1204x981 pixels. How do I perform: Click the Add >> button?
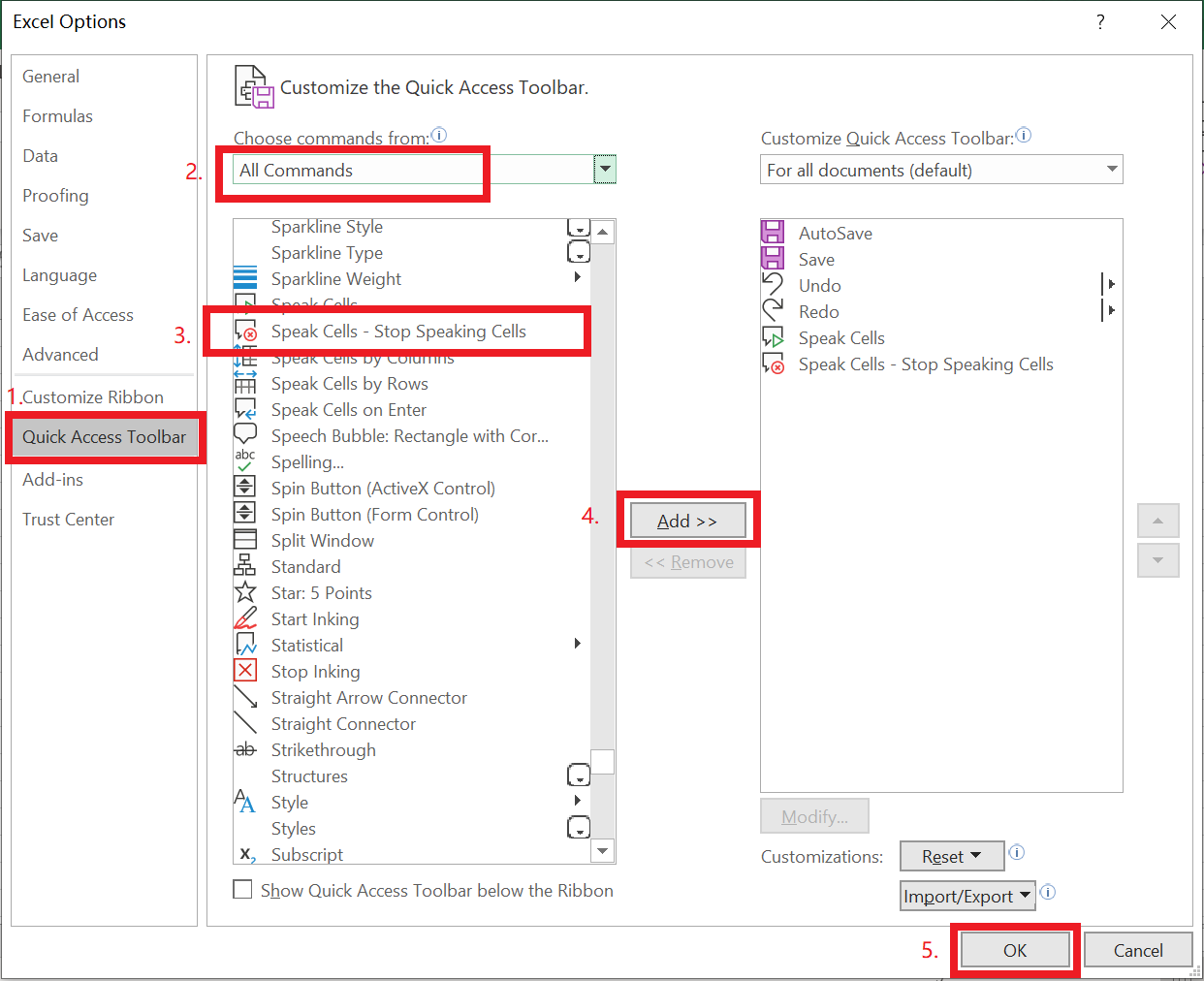688,521
